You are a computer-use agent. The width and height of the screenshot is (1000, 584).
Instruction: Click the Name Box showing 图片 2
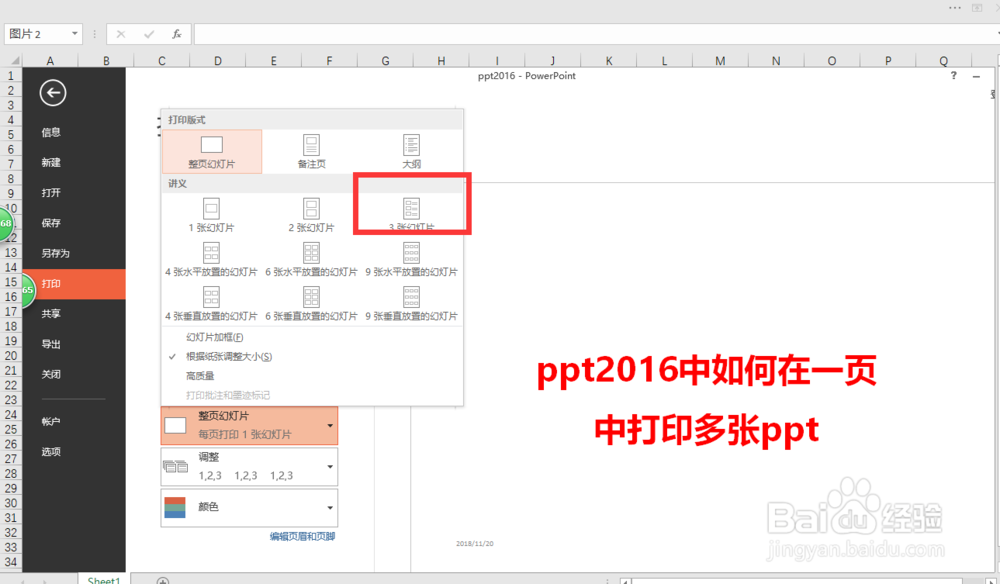point(36,34)
